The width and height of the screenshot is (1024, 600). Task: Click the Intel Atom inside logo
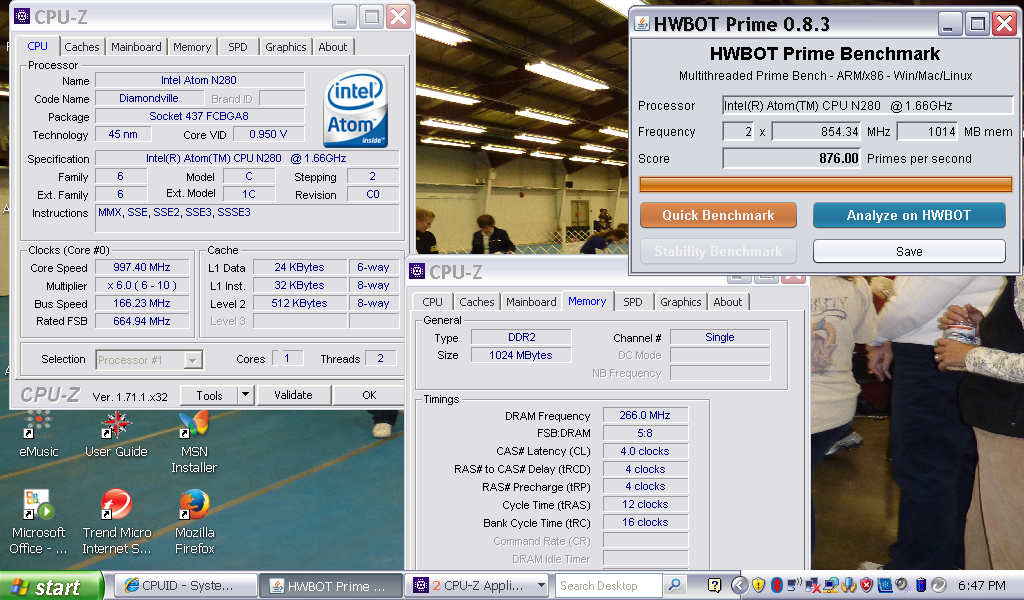pyautogui.click(x=355, y=108)
